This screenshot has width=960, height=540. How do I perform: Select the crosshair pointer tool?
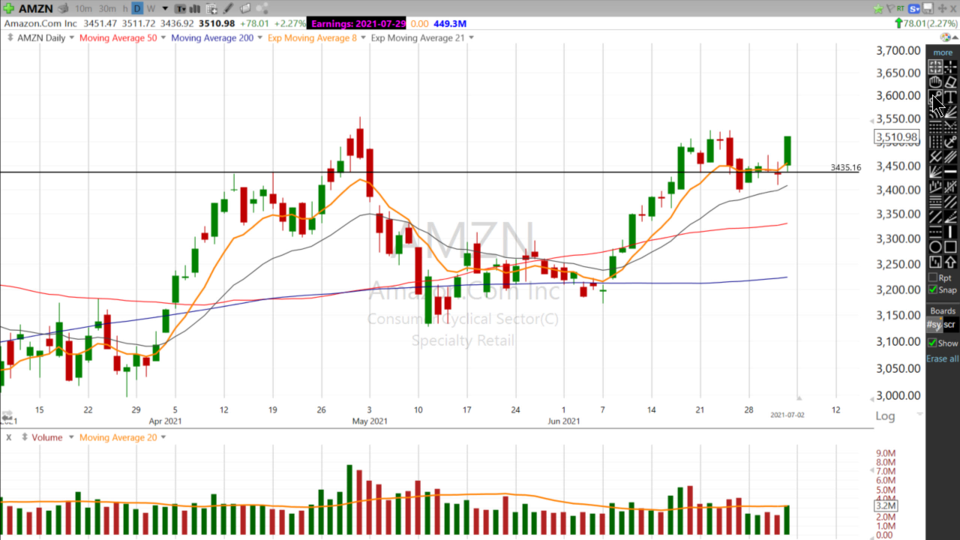click(951, 67)
